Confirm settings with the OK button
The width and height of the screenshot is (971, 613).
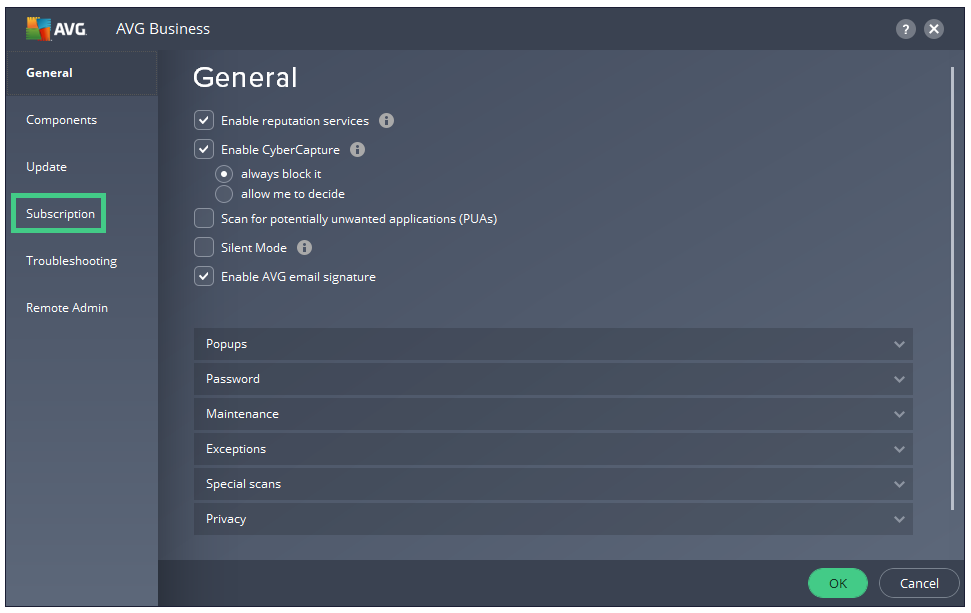click(x=838, y=583)
